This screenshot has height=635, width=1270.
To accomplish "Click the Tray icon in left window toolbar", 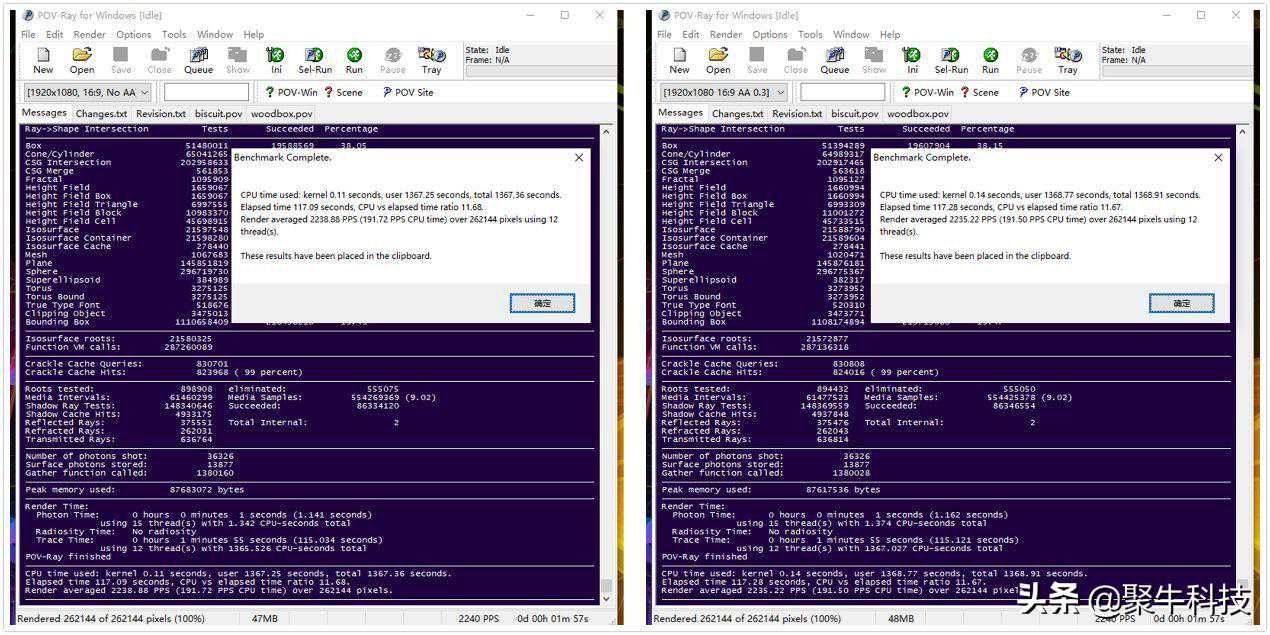I will 431,60.
